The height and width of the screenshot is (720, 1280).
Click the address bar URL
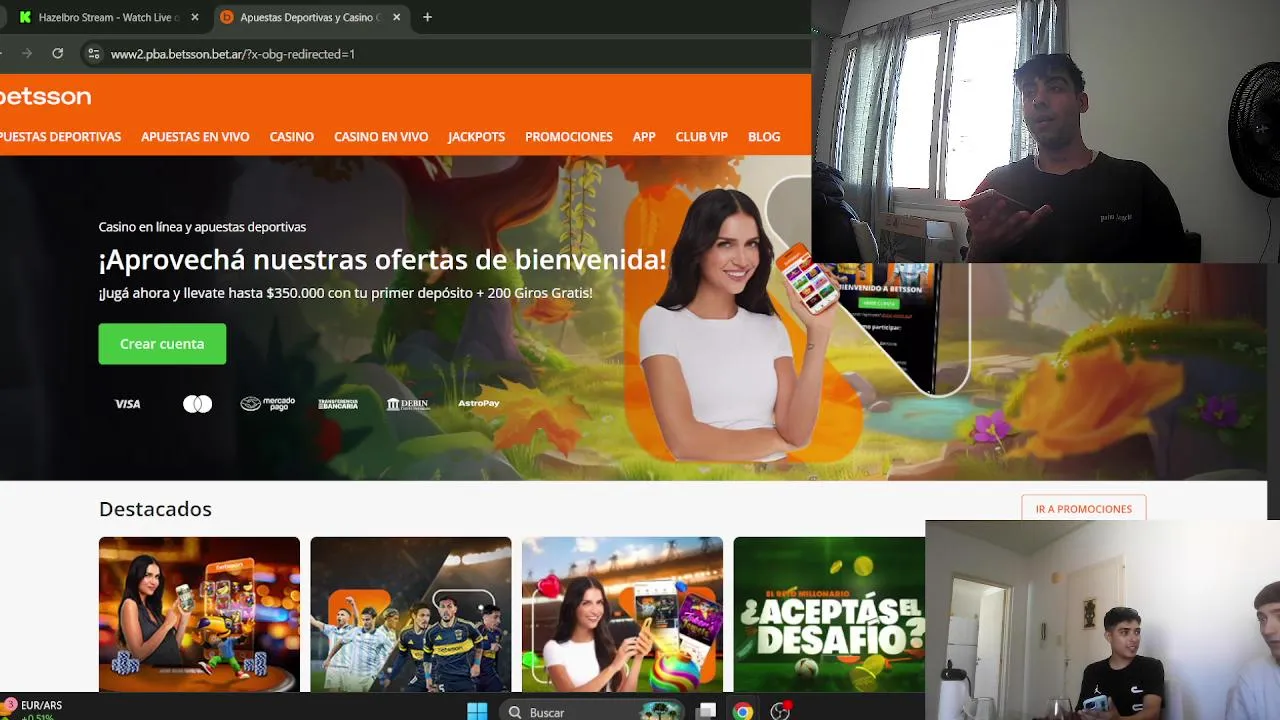(232, 54)
